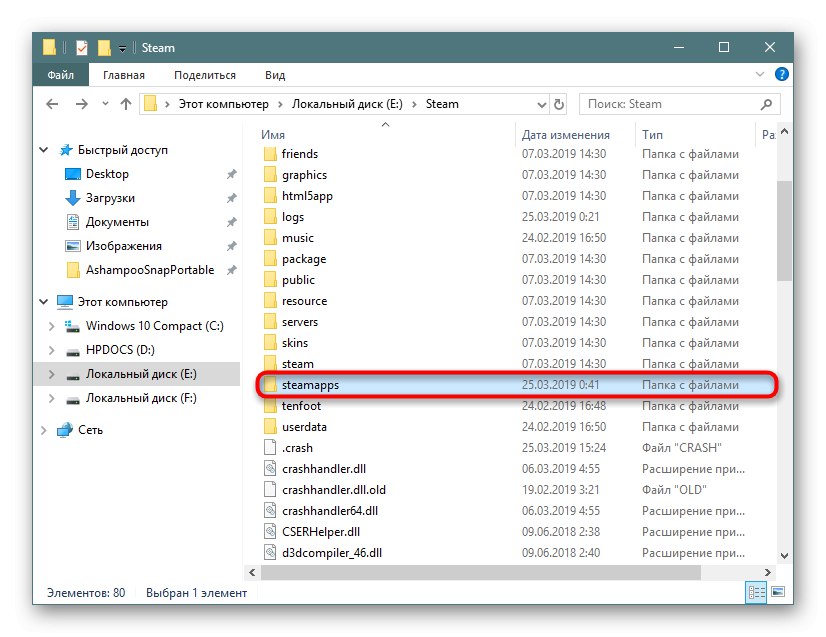Click the Steam breadcrumb segment
Image resolution: width=826 pixels, height=637 pixels.
442,104
